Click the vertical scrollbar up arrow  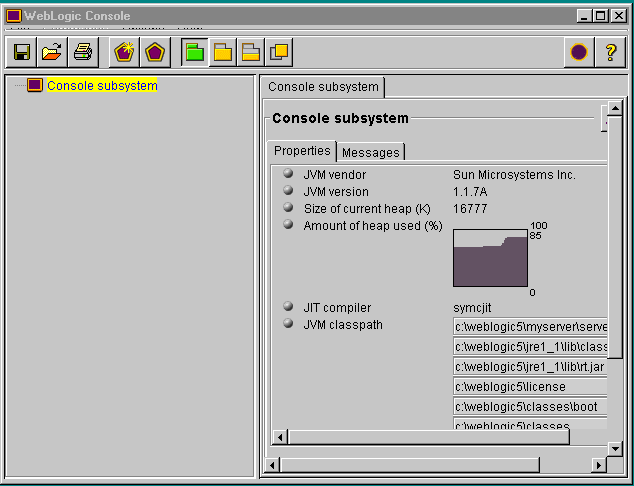coord(615,108)
